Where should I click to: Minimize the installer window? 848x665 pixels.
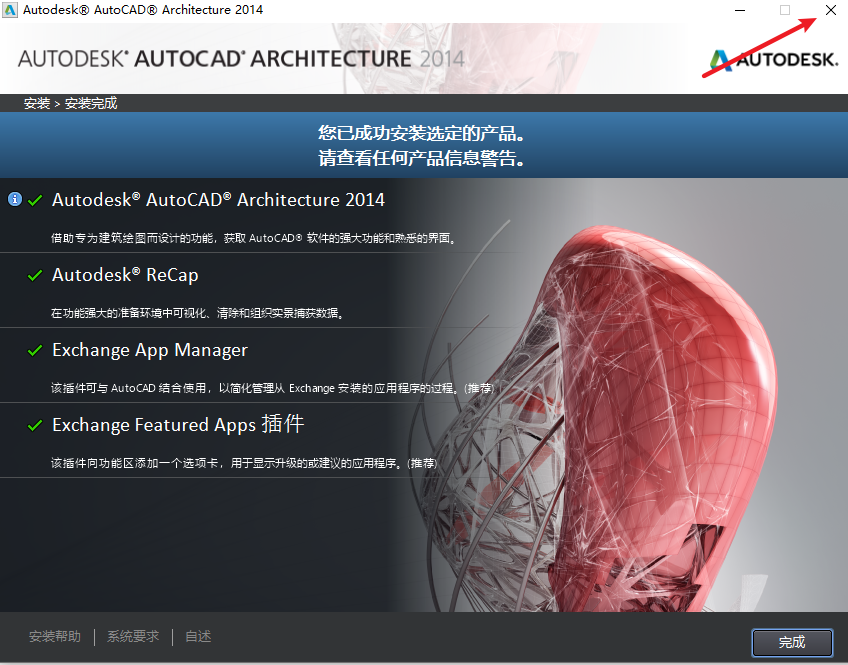tap(739, 10)
